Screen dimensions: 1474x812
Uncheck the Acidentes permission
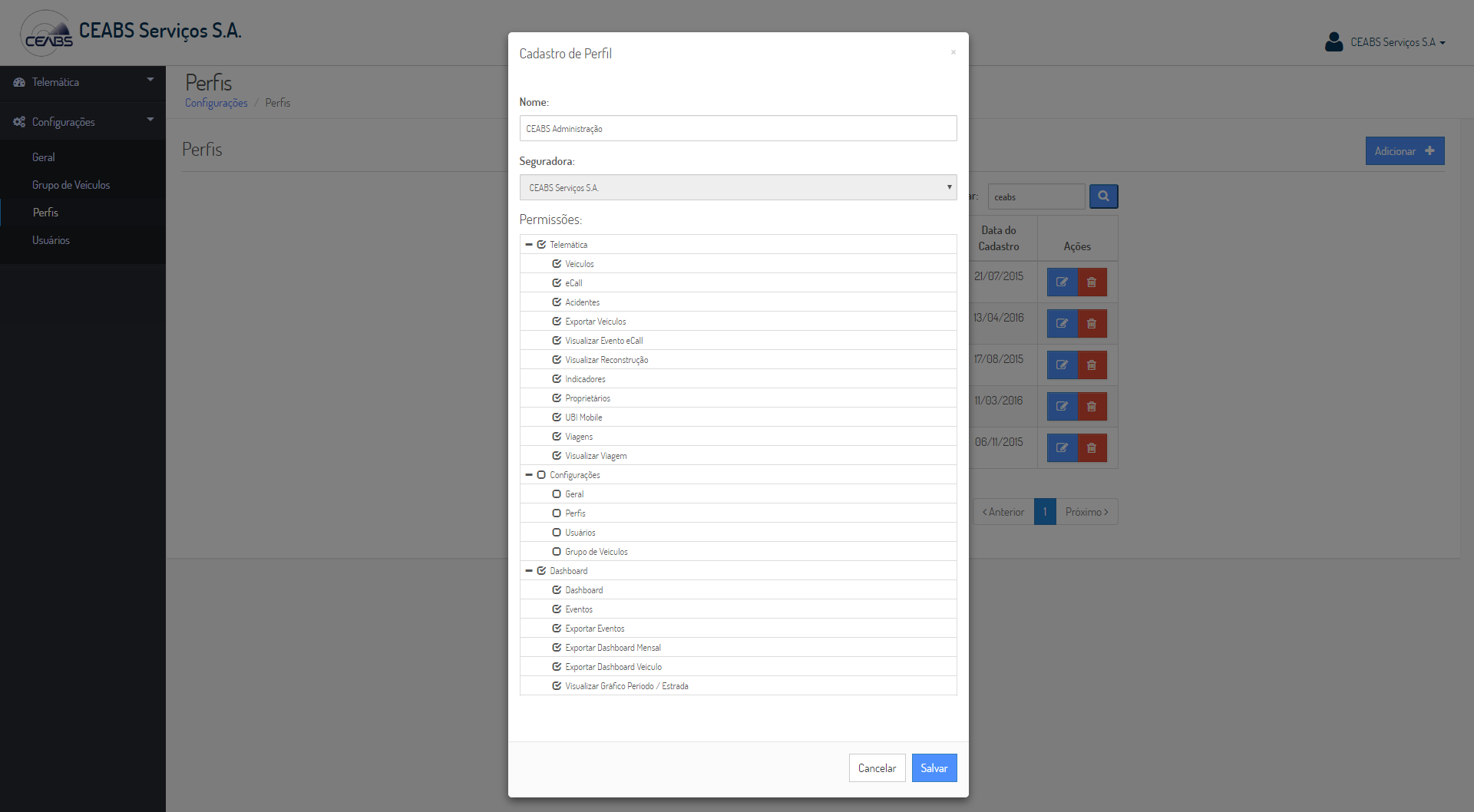tap(557, 302)
